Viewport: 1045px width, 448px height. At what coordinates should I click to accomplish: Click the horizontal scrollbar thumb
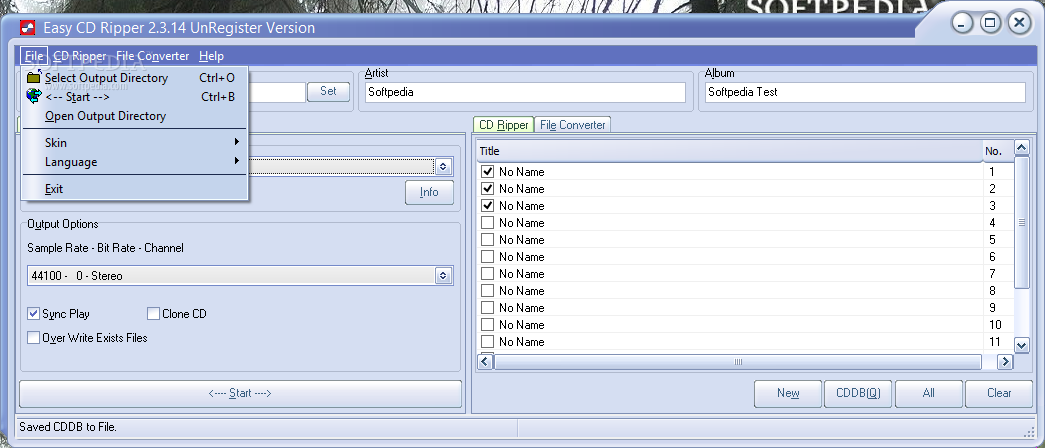[738, 361]
